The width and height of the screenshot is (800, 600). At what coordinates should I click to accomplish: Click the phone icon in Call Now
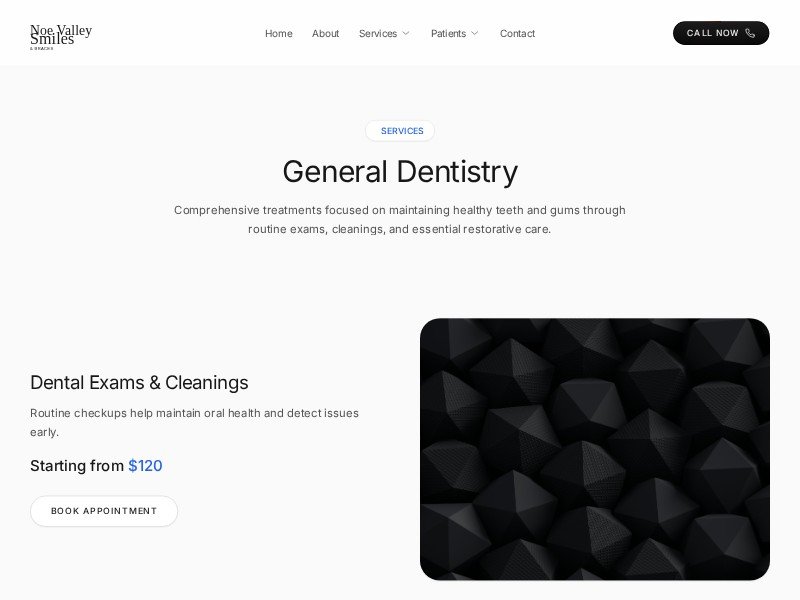point(750,33)
